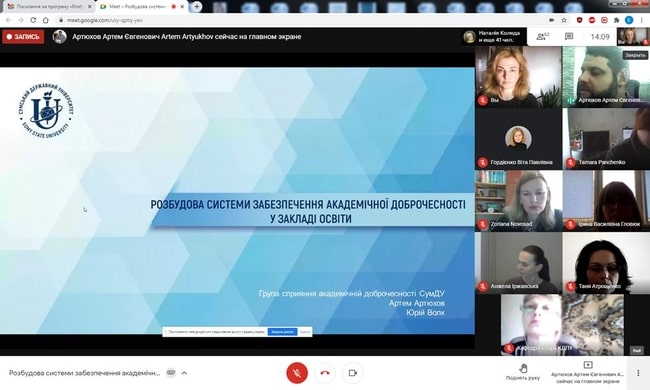The image size is (650, 390).
Task: Click the Закрыть button above the participant grid
Action: tap(635, 55)
